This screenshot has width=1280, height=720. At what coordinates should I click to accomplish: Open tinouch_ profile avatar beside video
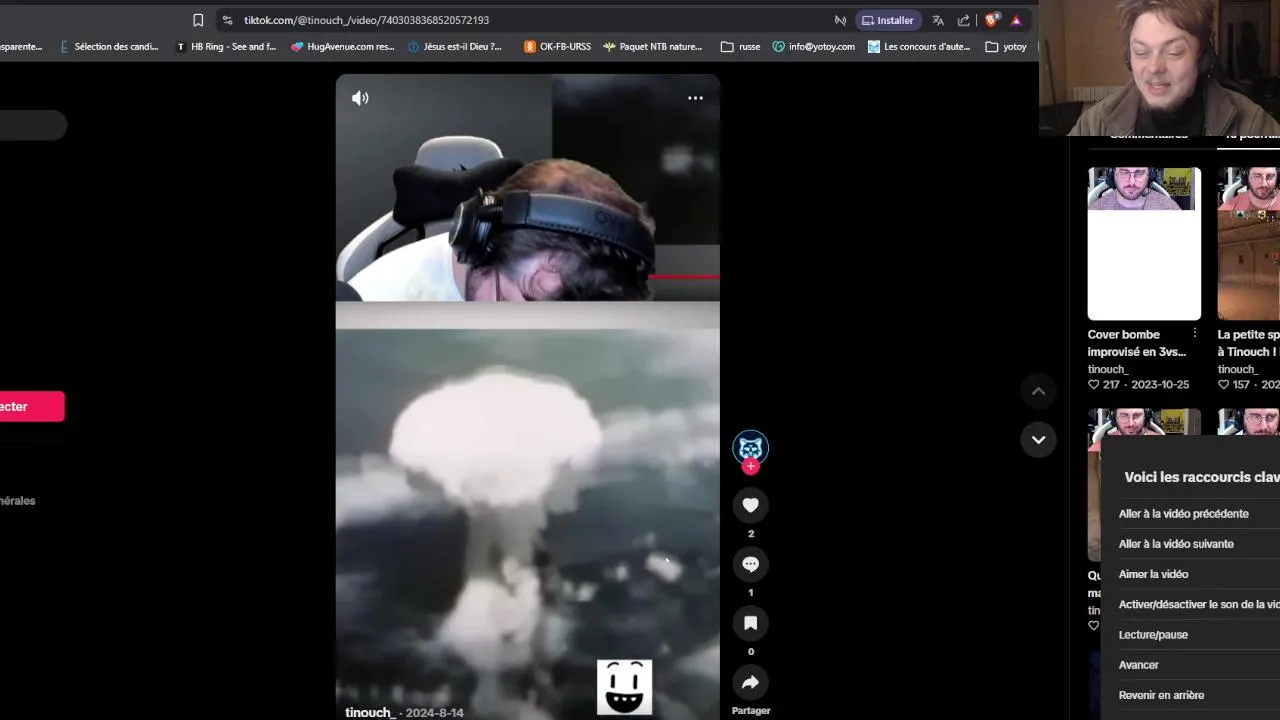click(750, 448)
